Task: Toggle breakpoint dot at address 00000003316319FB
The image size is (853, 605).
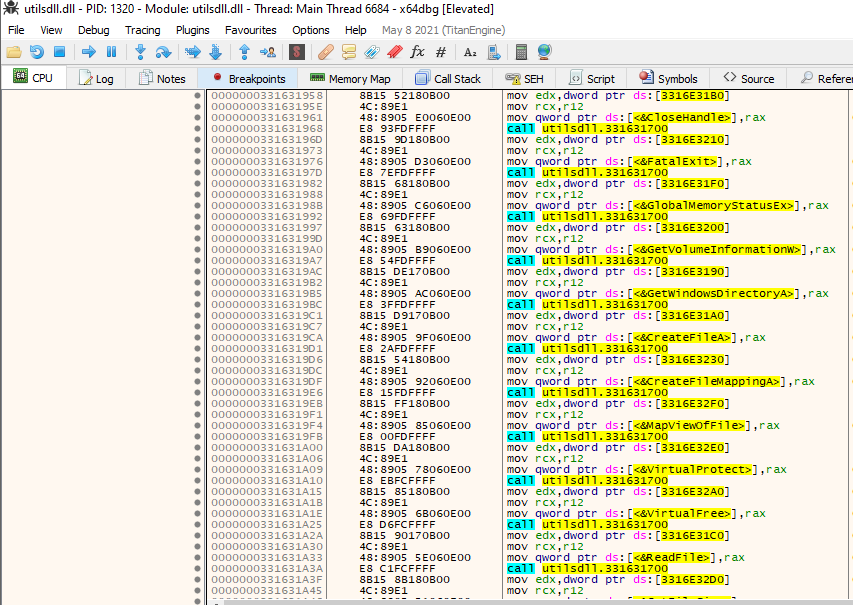Action: point(197,437)
